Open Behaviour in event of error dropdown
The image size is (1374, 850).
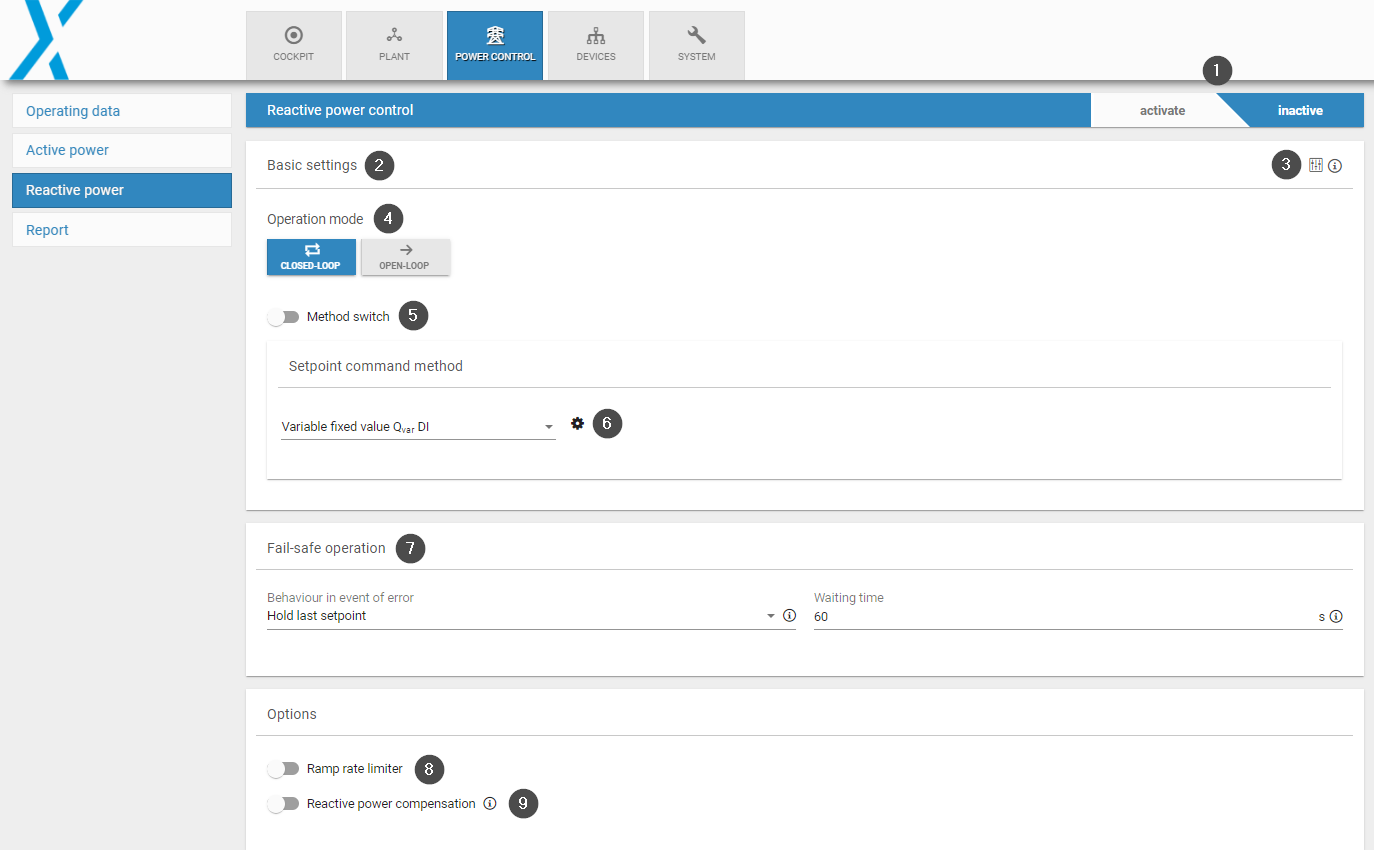coord(520,616)
